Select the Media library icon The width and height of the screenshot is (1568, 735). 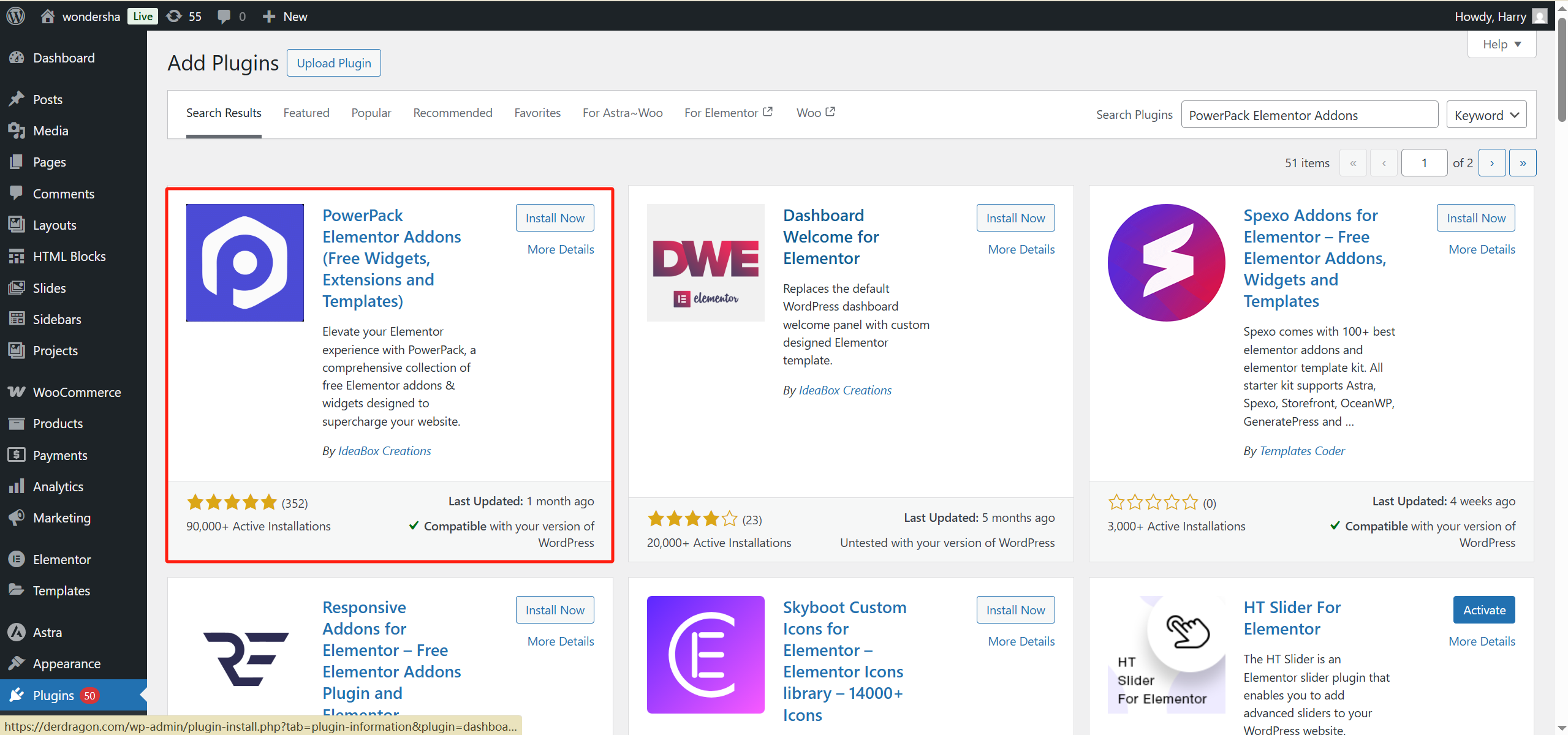(x=17, y=130)
